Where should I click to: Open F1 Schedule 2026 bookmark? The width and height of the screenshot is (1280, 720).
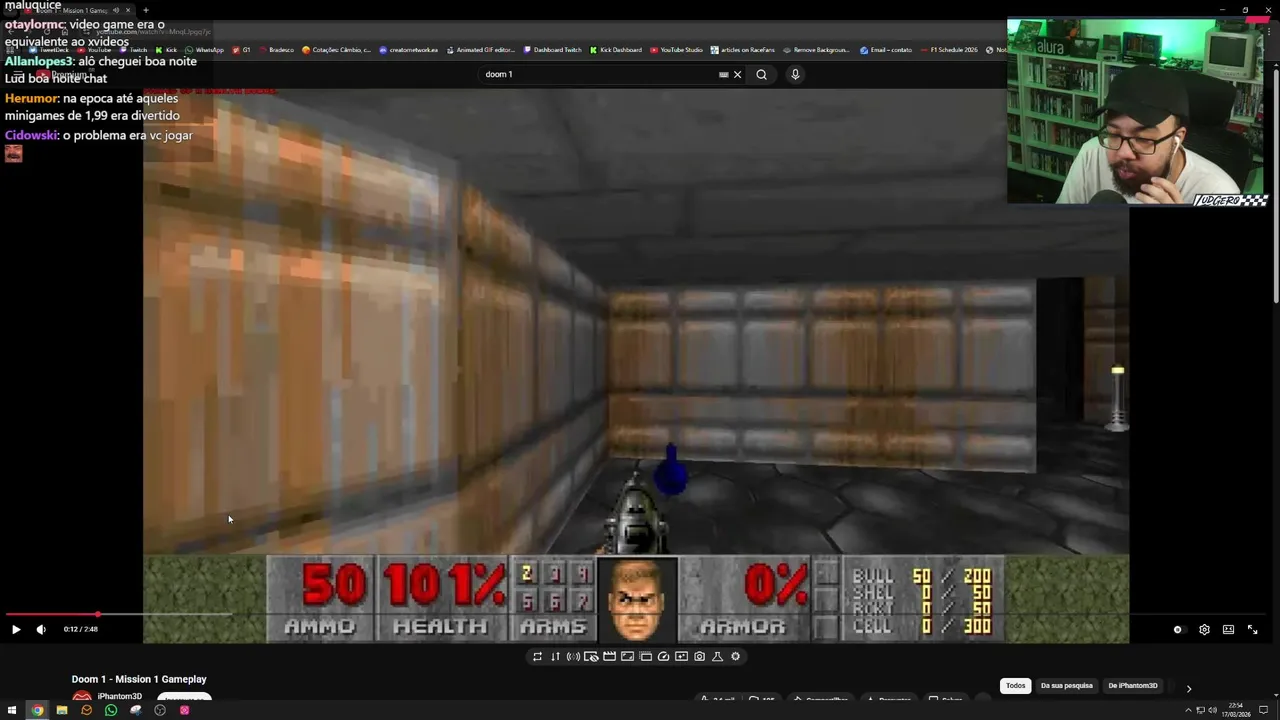point(949,50)
